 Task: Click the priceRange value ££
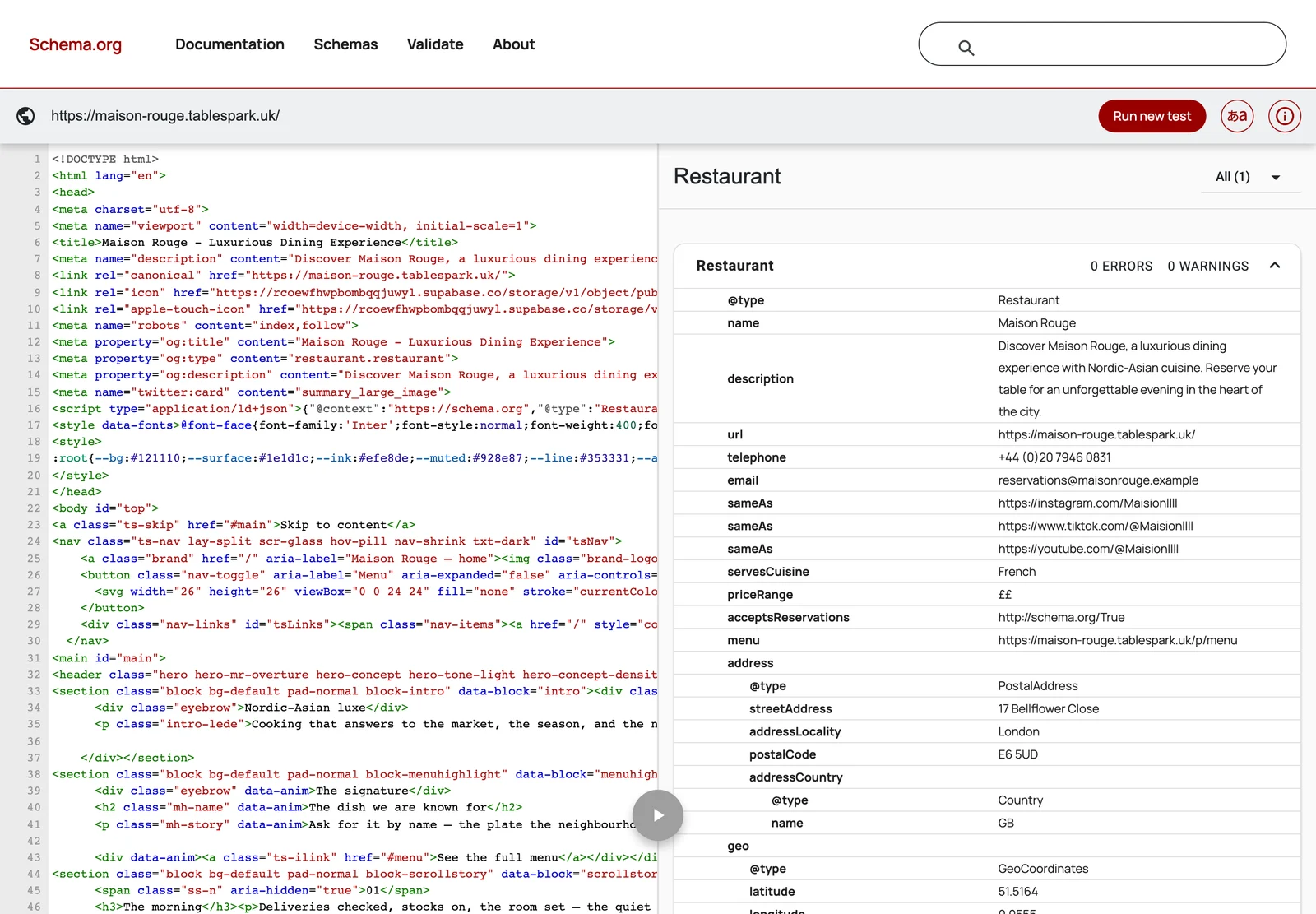coord(1005,595)
